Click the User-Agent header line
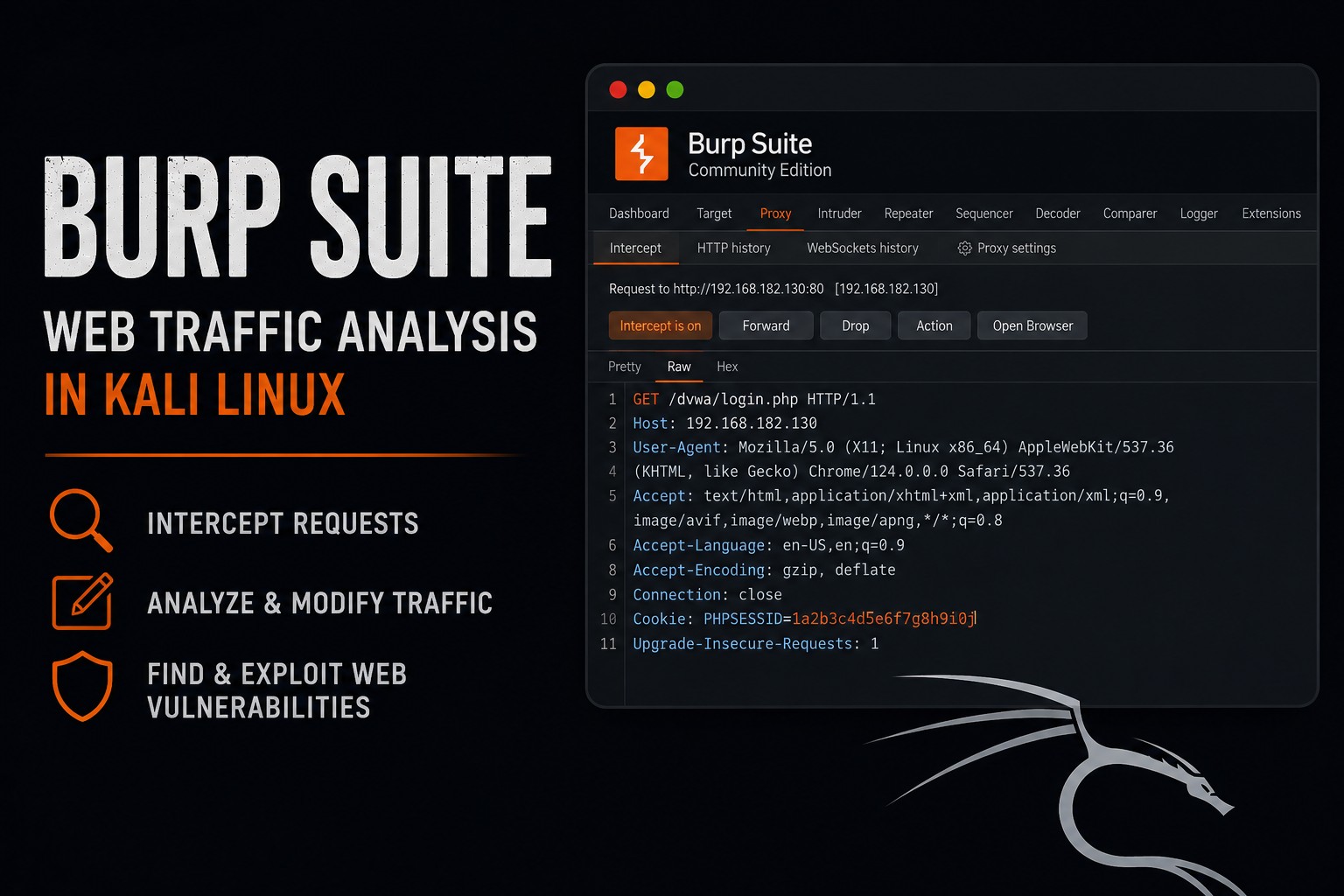Image resolution: width=1344 pixels, height=896 pixels. pos(903,448)
